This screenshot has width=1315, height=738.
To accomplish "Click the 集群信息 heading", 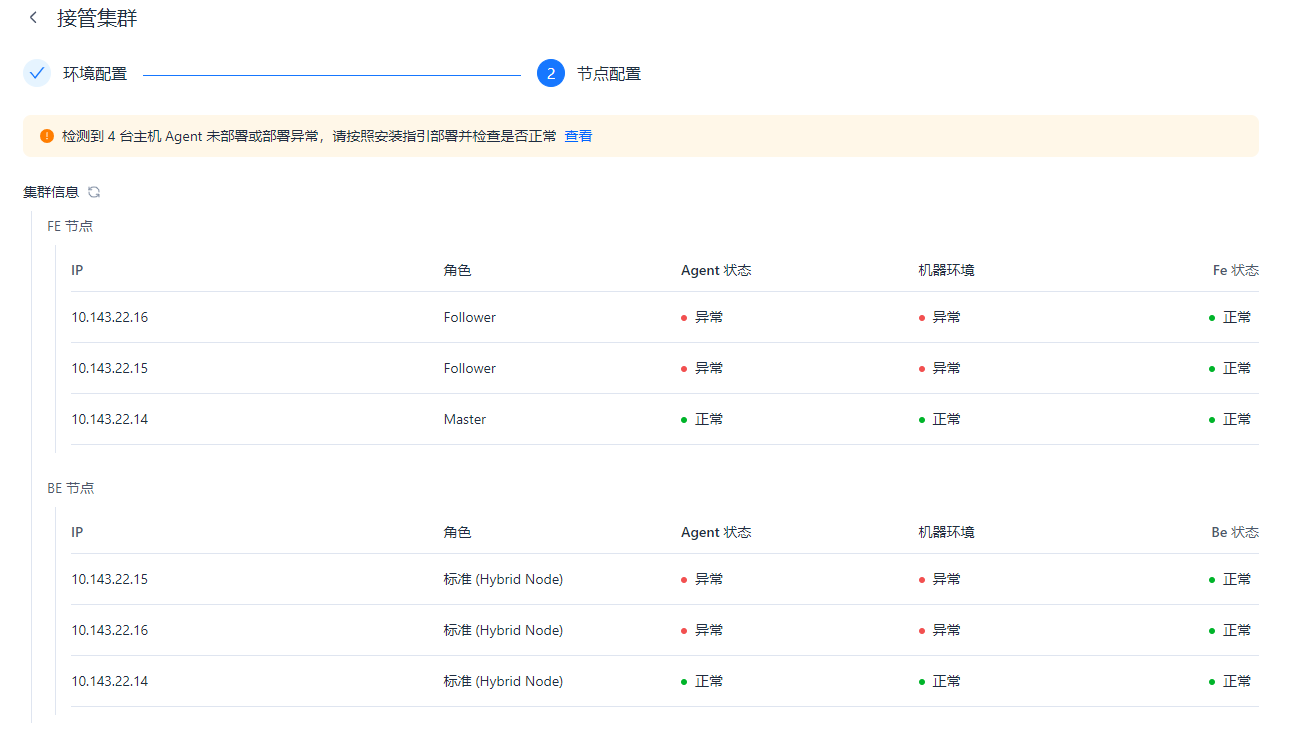I will (x=51, y=192).
